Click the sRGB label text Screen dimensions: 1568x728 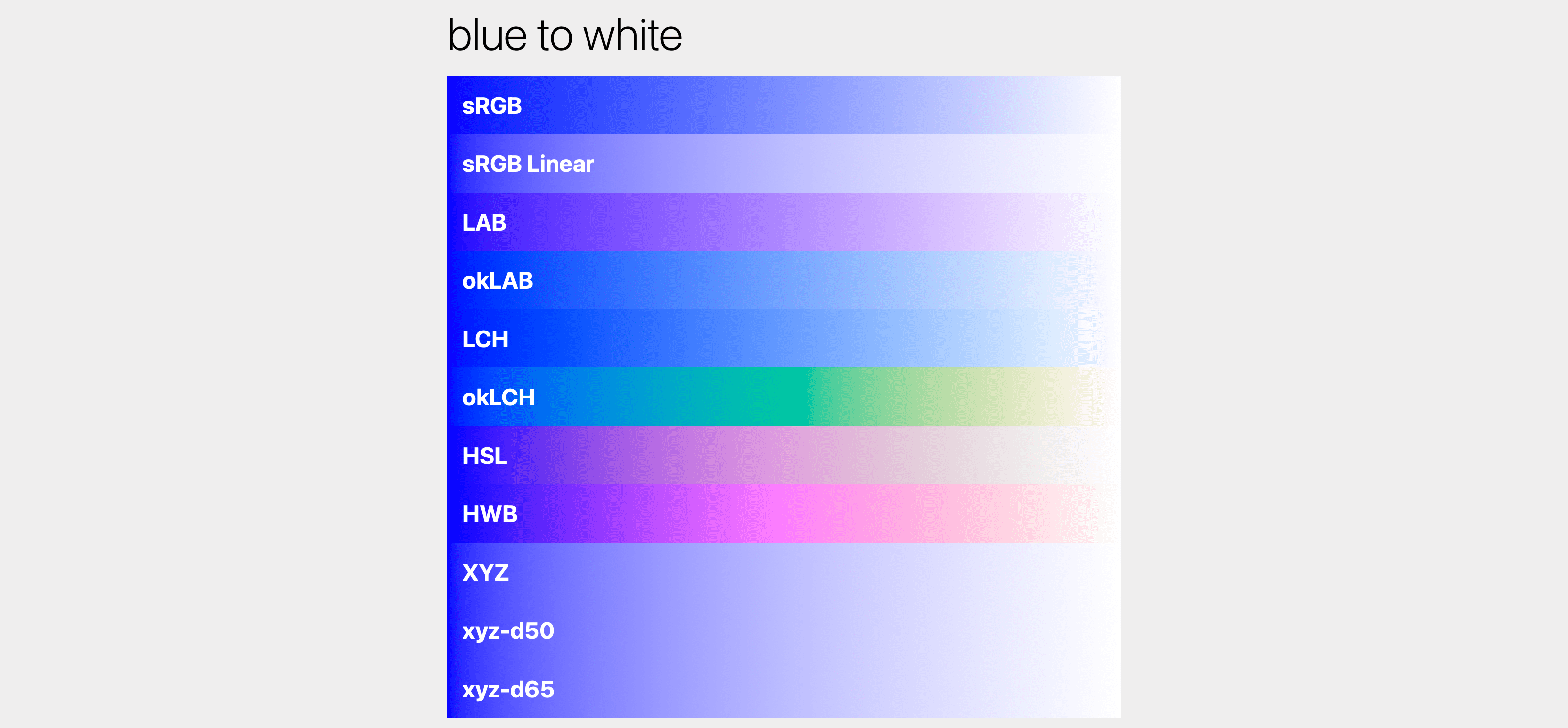(x=492, y=106)
